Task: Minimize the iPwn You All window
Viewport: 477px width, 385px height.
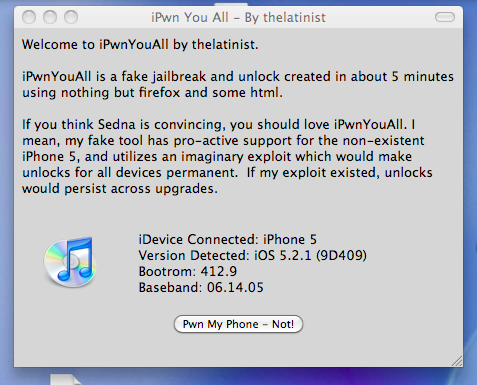Action: coord(50,17)
